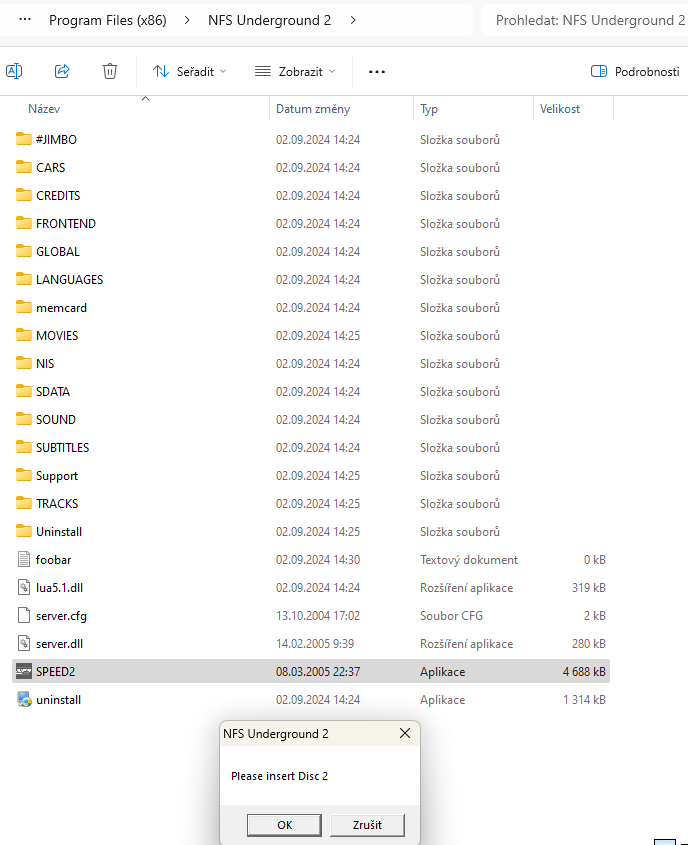Select the SUBTITLES folder icon
This screenshot has height=845, width=688.
click(24, 447)
